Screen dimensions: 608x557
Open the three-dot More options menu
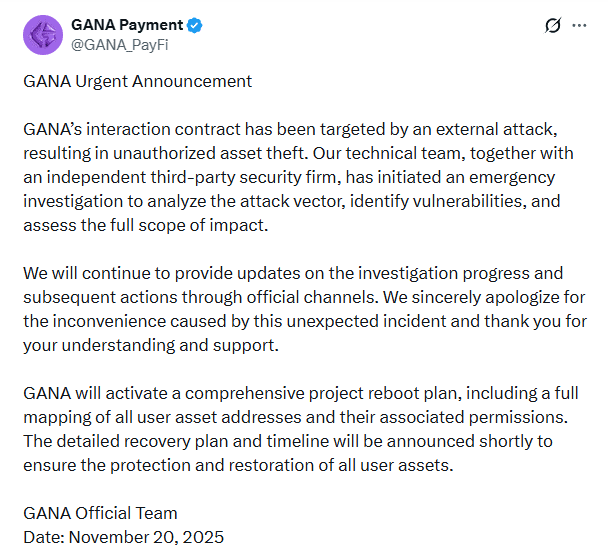pos(579,25)
